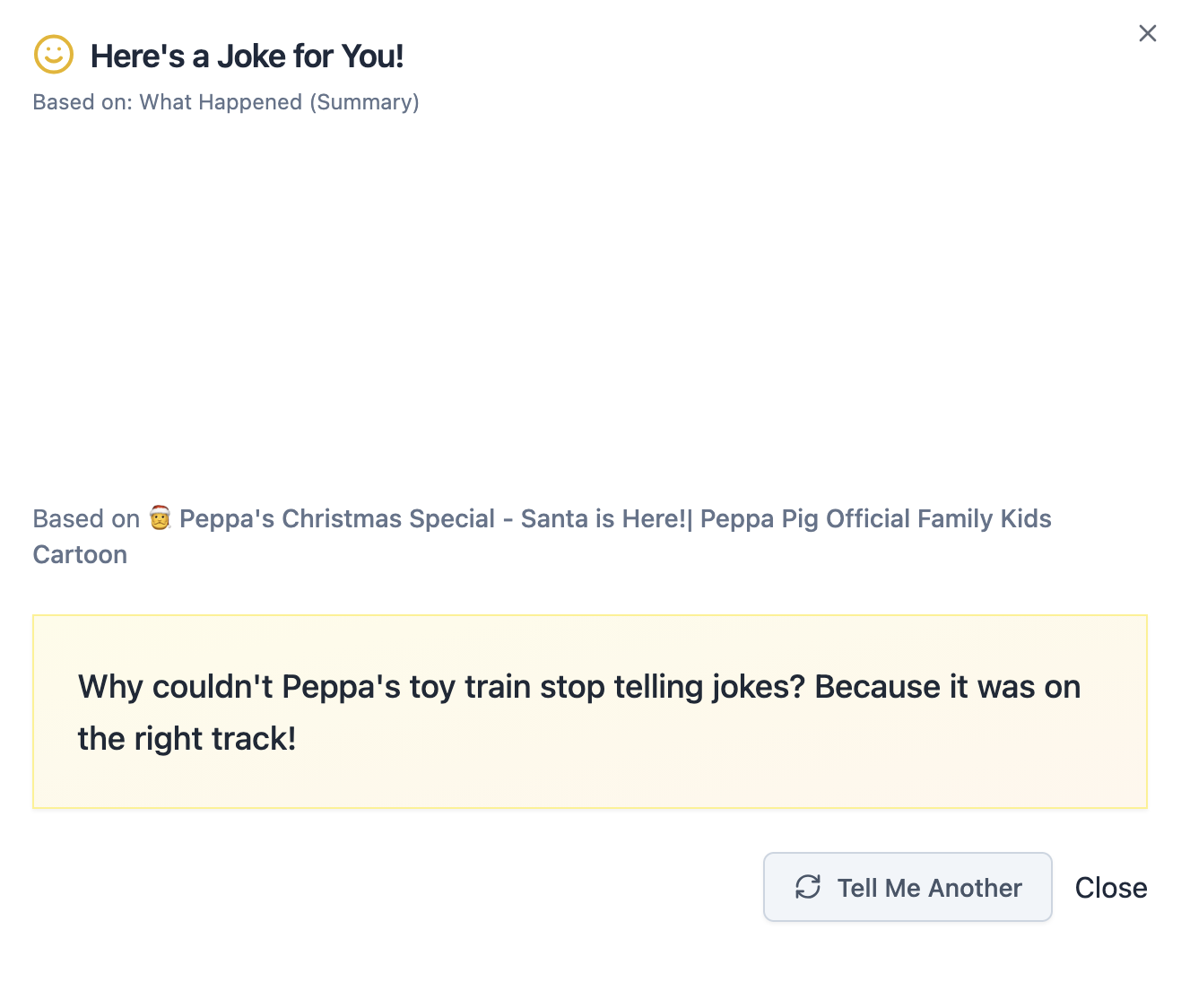This screenshot has width=1181, height=1008.
Task: Click the "Based on" label before the Santa emoji
Action: pos(86,518)
